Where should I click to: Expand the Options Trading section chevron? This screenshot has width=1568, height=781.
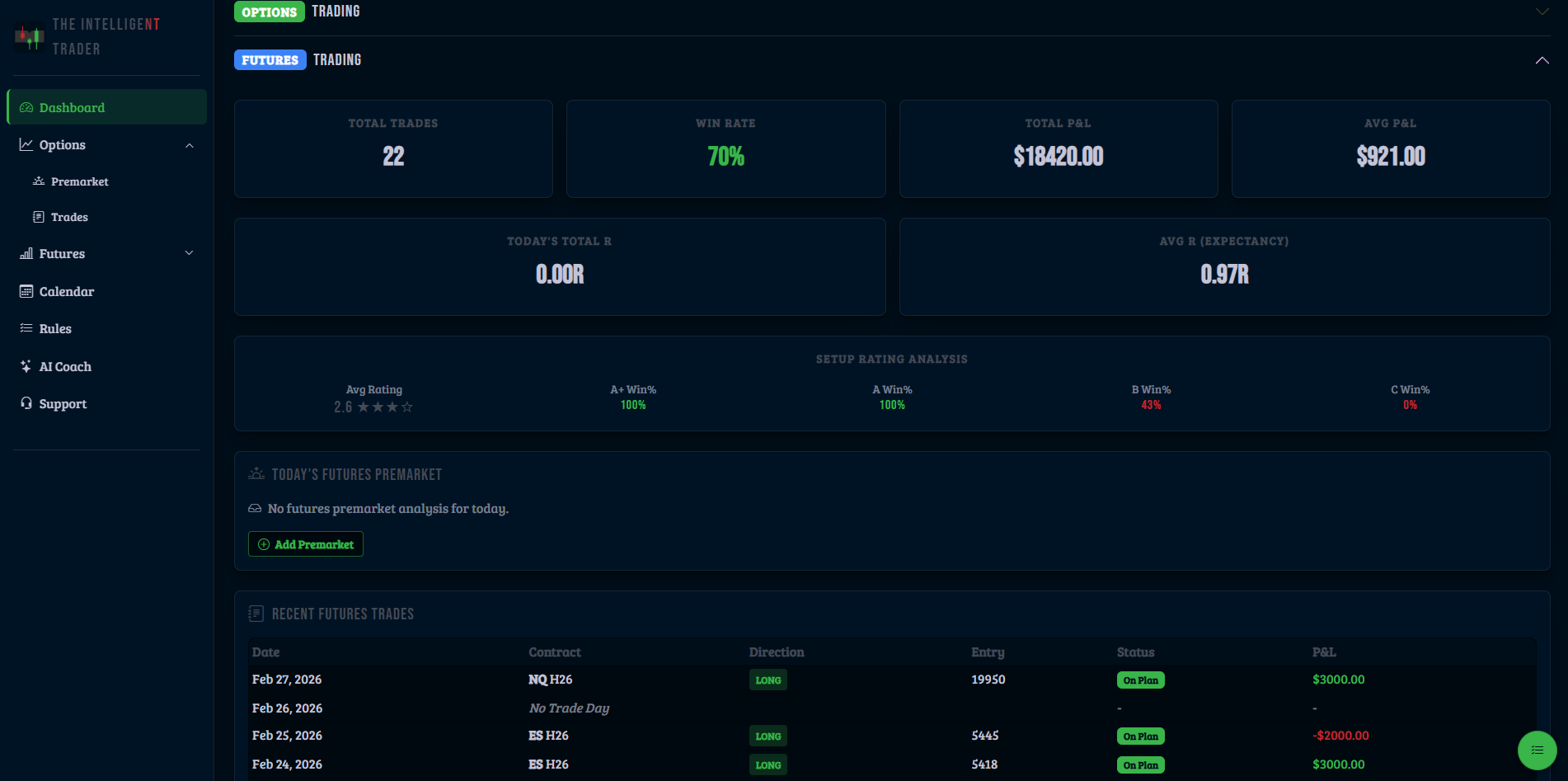(x=1542, y=12)
